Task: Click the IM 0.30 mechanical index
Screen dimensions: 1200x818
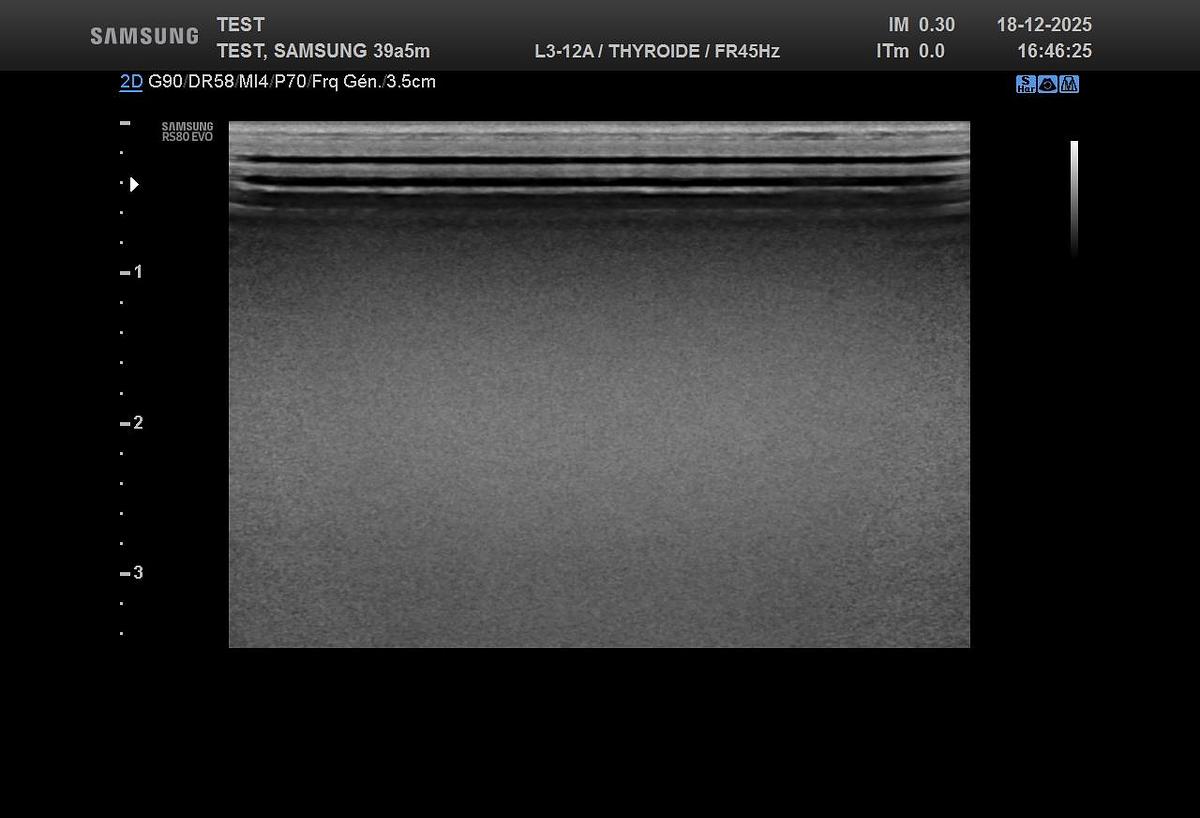Action: 920,25
